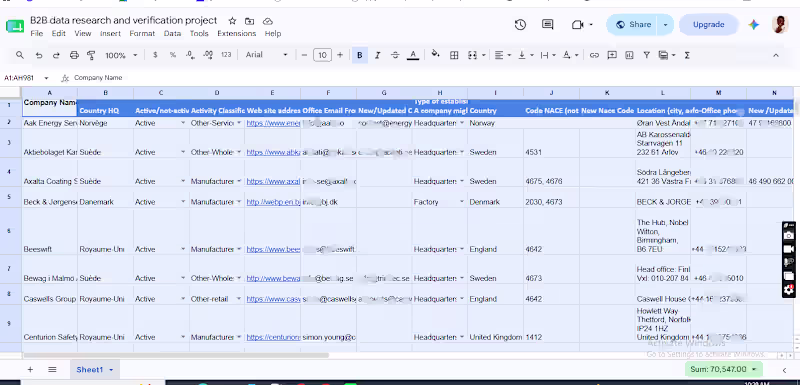Open Share options dropdown arrow
This screenshot has width=800, height=385.
[665, 24]
